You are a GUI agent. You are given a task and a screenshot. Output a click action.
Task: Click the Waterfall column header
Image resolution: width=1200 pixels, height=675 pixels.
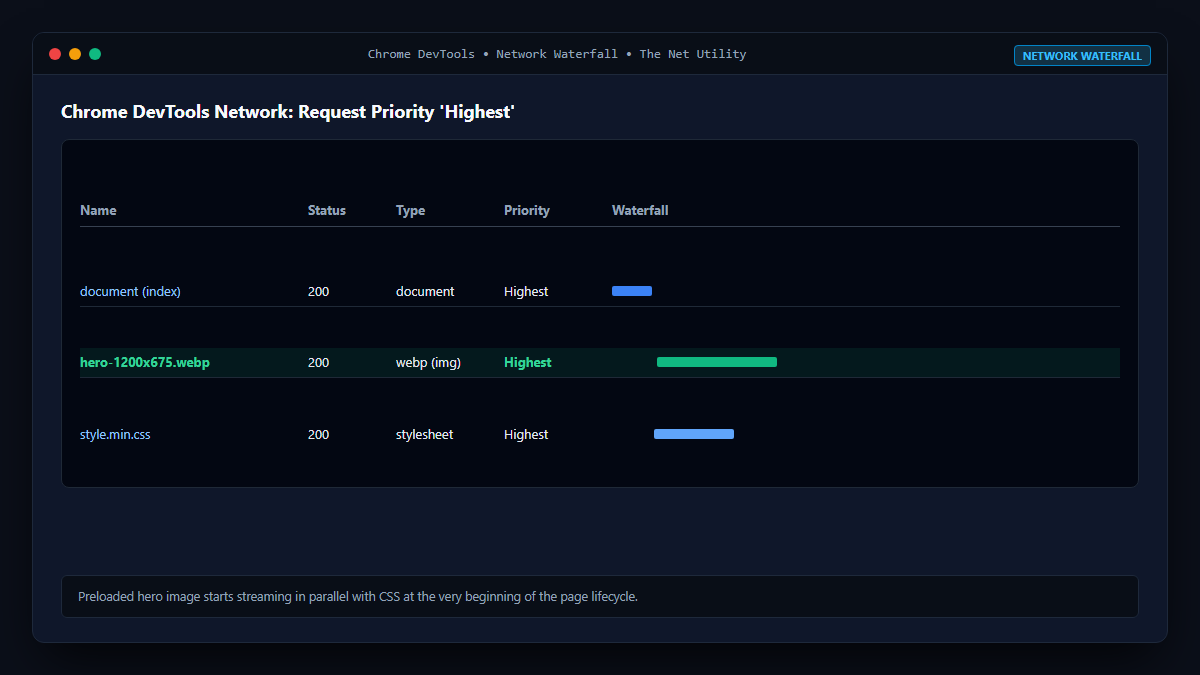coord(640,211)
